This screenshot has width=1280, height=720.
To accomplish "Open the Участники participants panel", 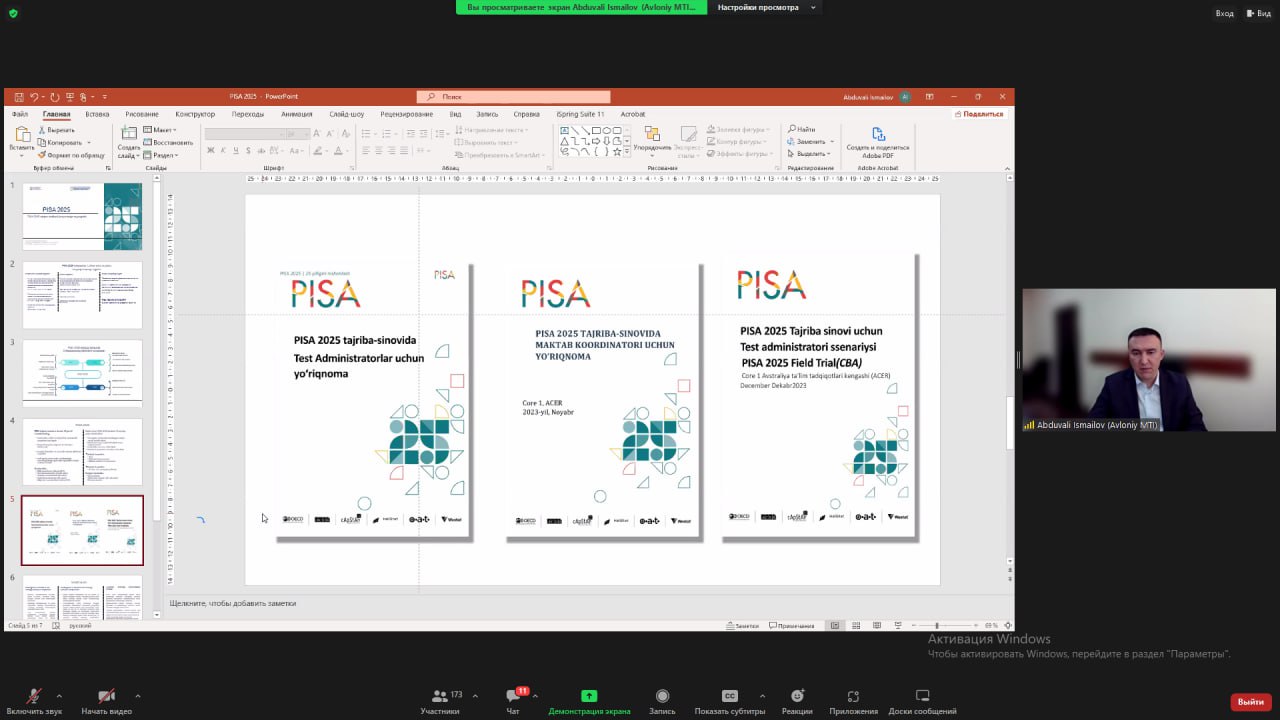I will (x=439, y=697).
